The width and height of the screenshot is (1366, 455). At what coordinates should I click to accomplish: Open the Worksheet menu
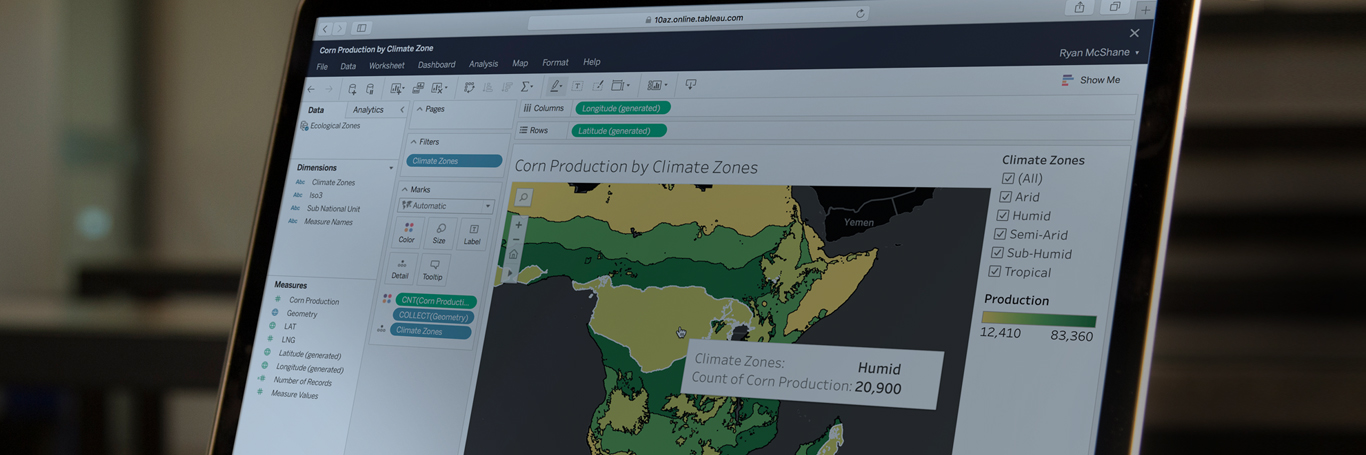(x=386, y=66)
